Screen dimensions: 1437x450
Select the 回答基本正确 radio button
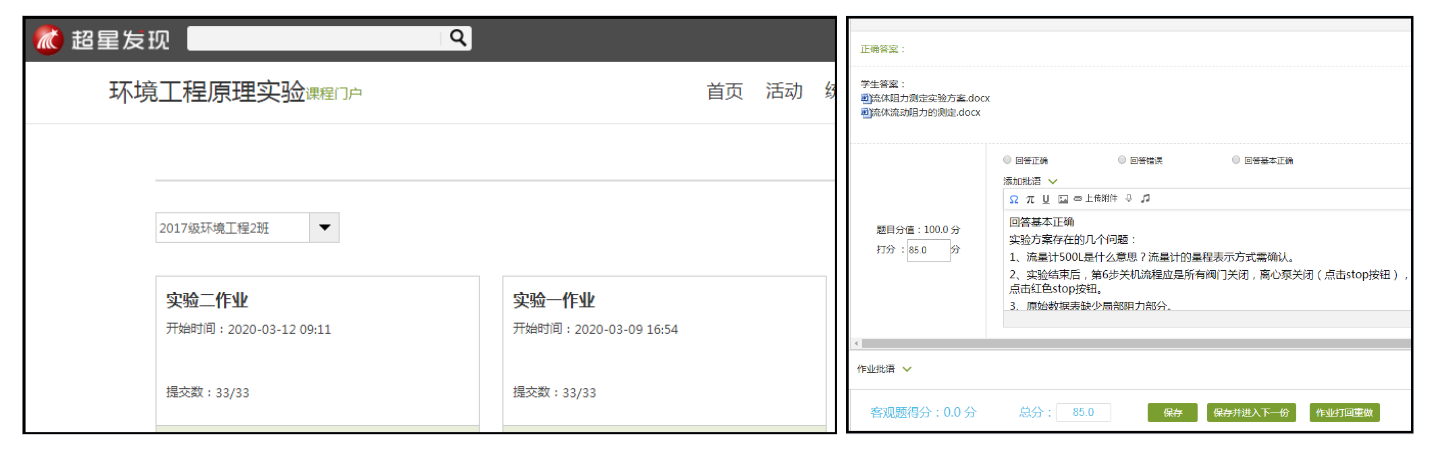pyautogui.click(x=1236, y=160)
